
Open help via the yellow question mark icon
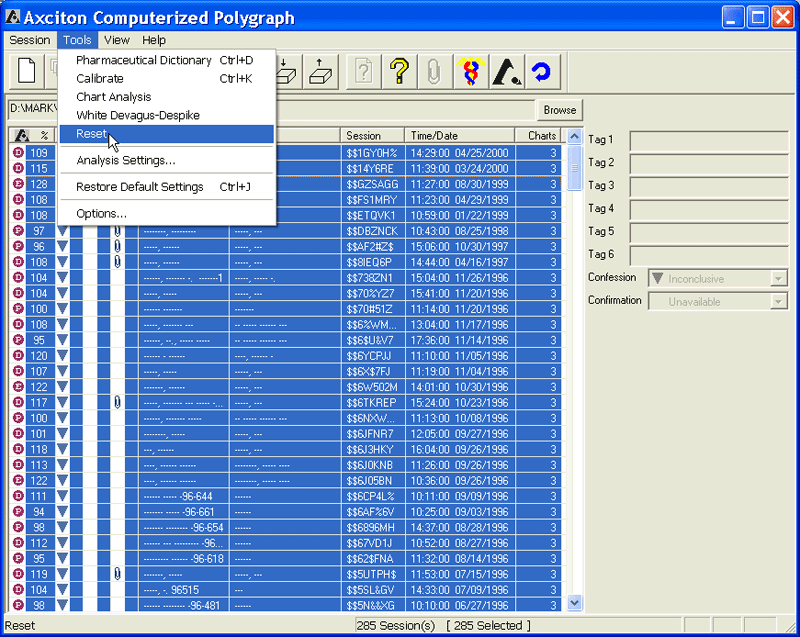click(399, 71)
